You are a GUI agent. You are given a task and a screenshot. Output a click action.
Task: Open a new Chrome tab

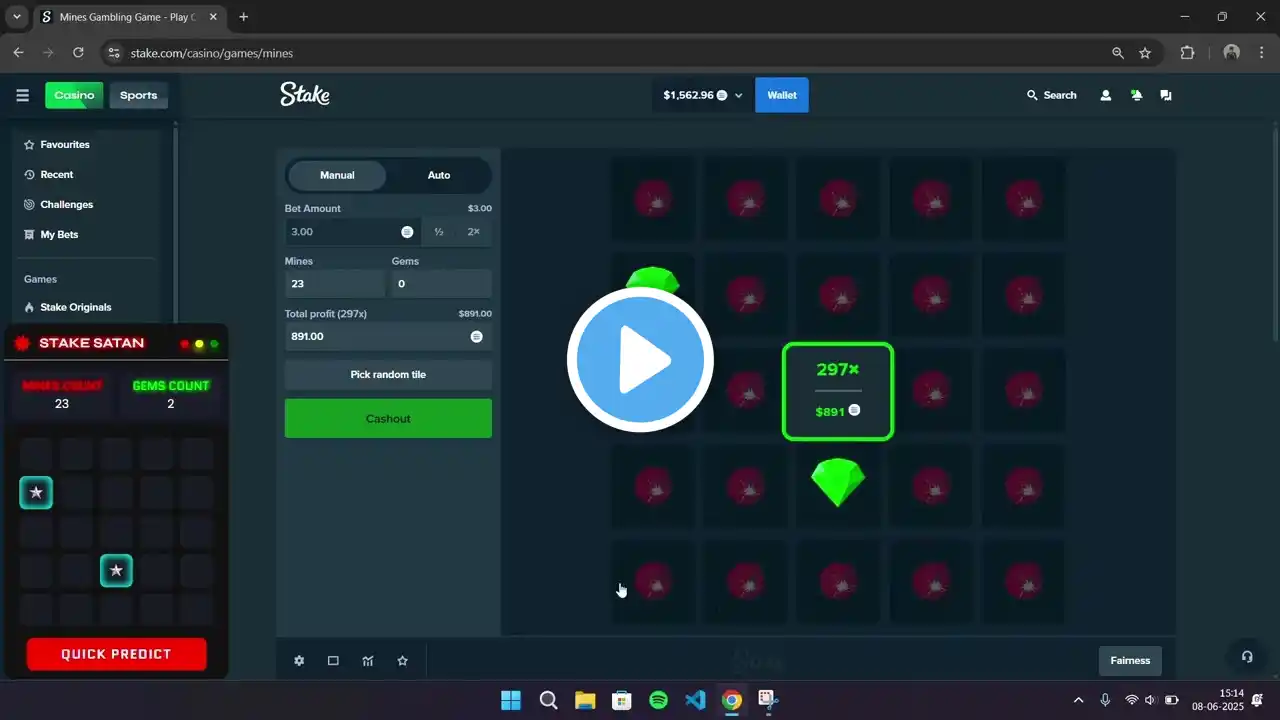(x=243, y=17)
